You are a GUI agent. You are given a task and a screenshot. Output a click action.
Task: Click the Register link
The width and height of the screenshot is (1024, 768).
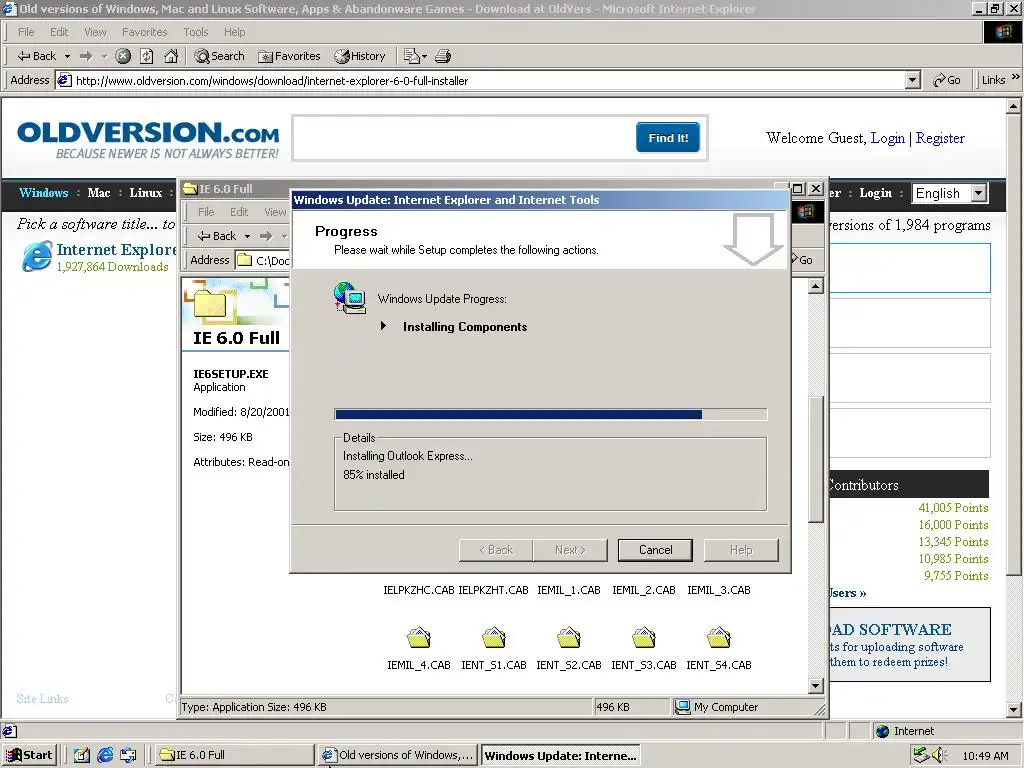940,138
